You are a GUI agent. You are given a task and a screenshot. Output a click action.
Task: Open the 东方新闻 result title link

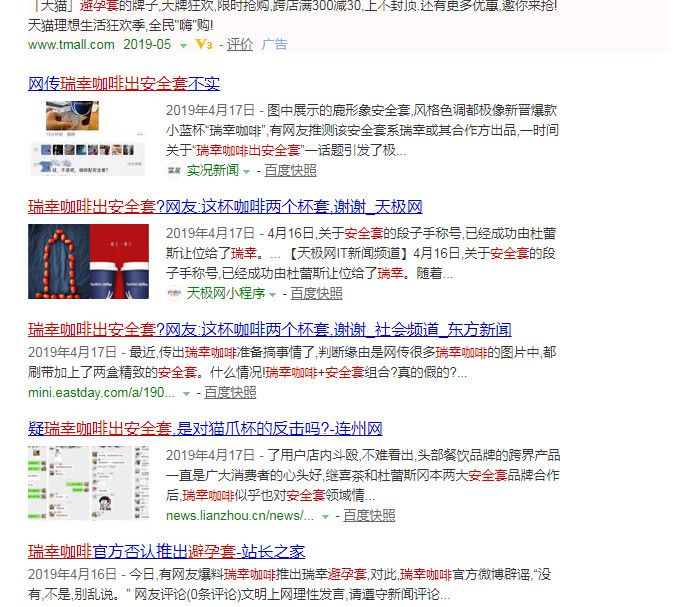269,330
